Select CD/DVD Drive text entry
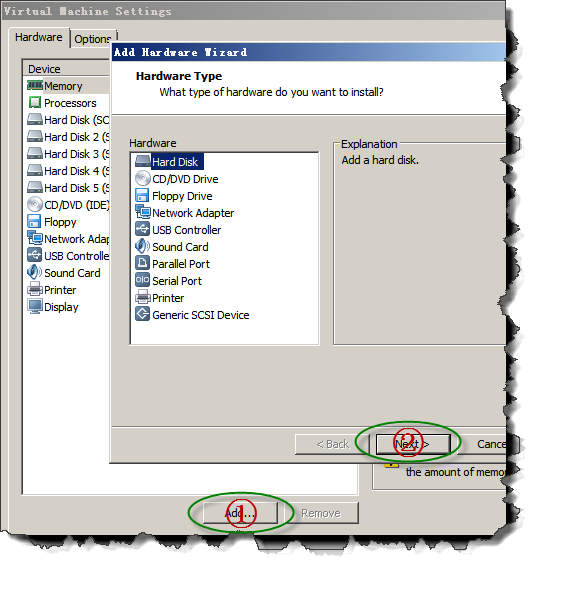 (x=185, y=179)
